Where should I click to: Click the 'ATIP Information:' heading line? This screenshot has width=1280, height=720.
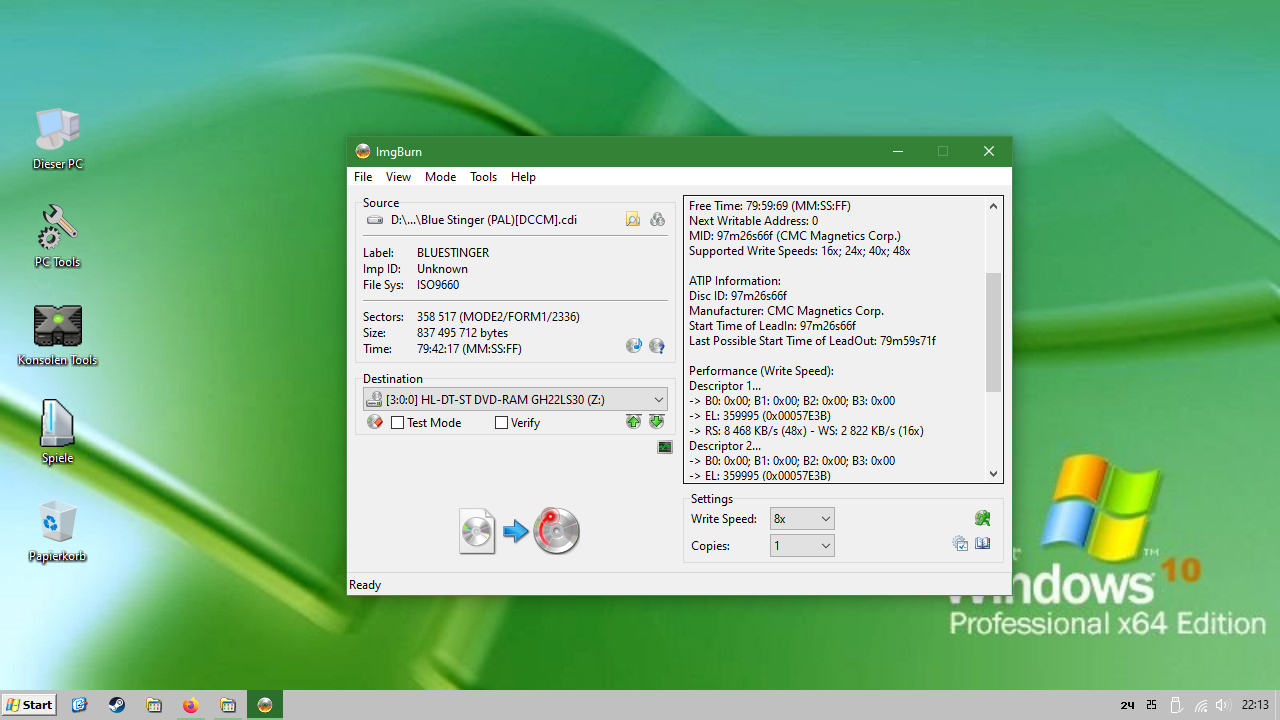pyautogui.click(x=735, y=281)
